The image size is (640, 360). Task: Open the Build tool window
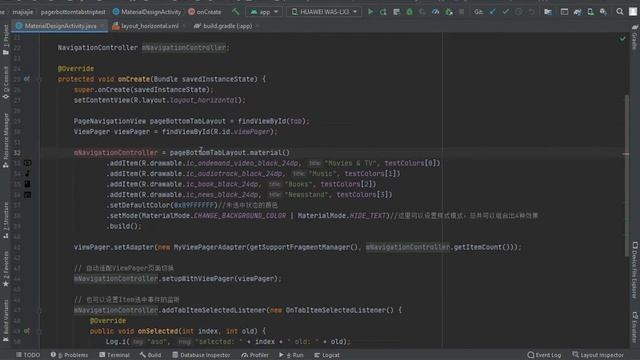(150, 355)
